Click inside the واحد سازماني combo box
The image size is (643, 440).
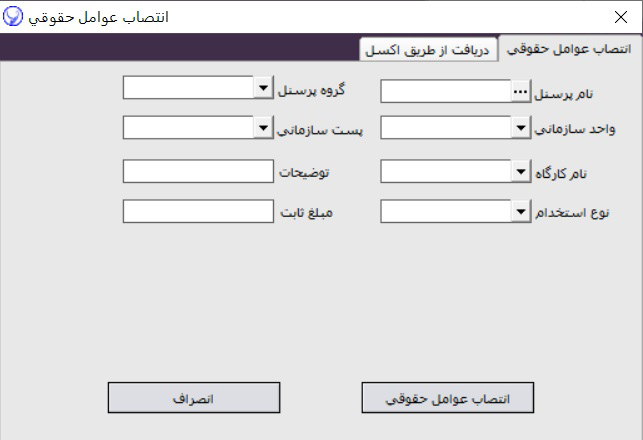click(445, 128)
